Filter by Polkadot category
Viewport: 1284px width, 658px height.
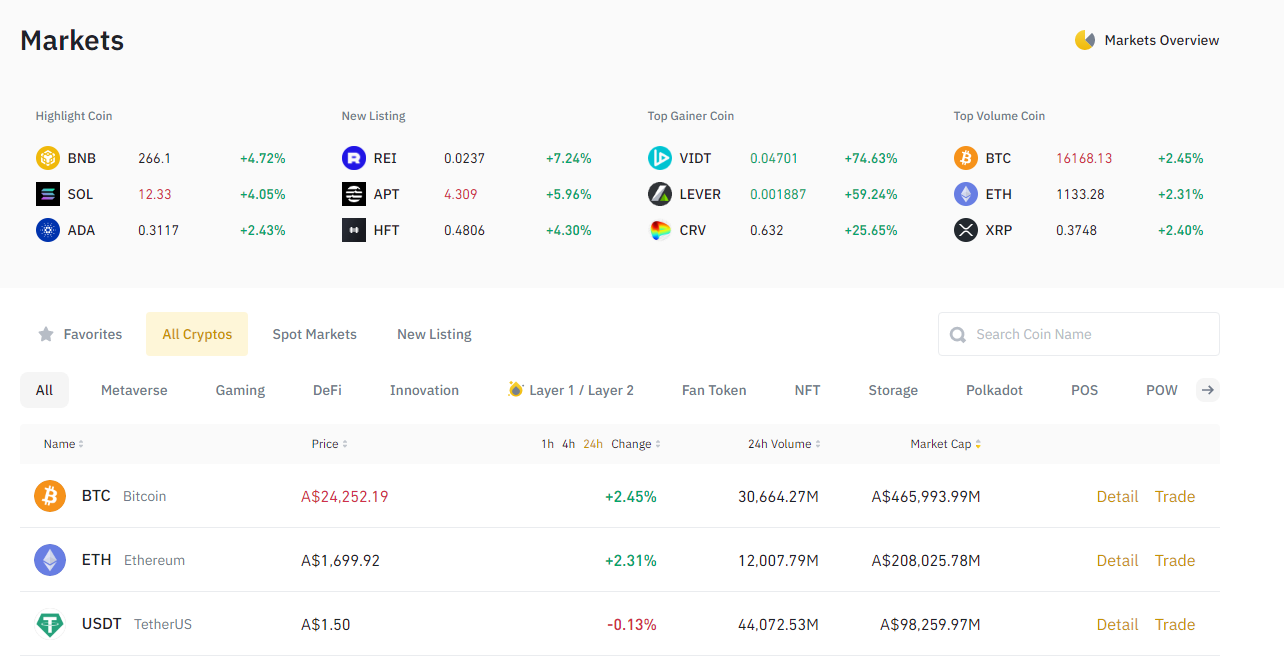(994, 390)
